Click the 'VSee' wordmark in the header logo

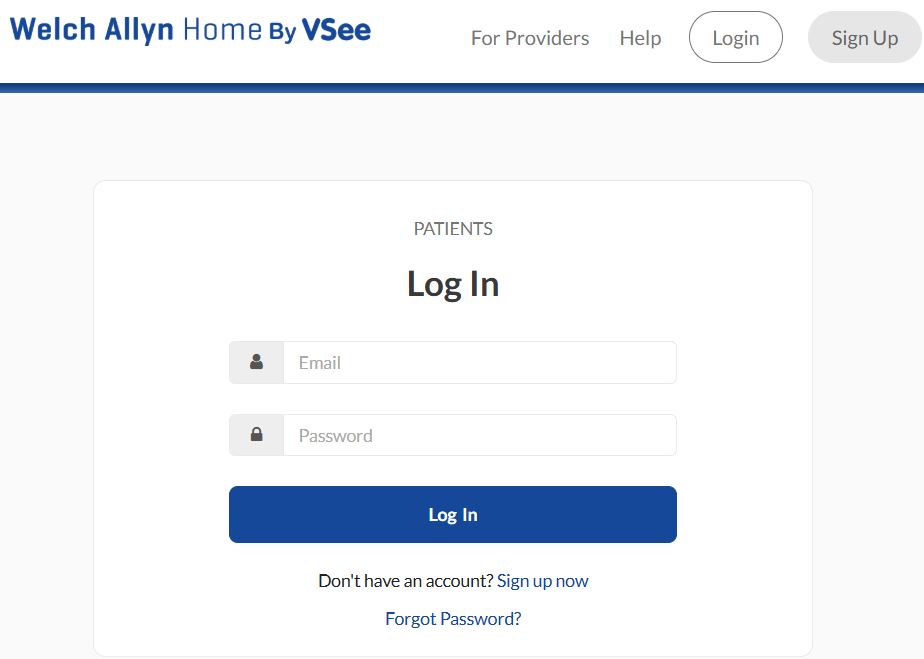[x=336, y=29]
